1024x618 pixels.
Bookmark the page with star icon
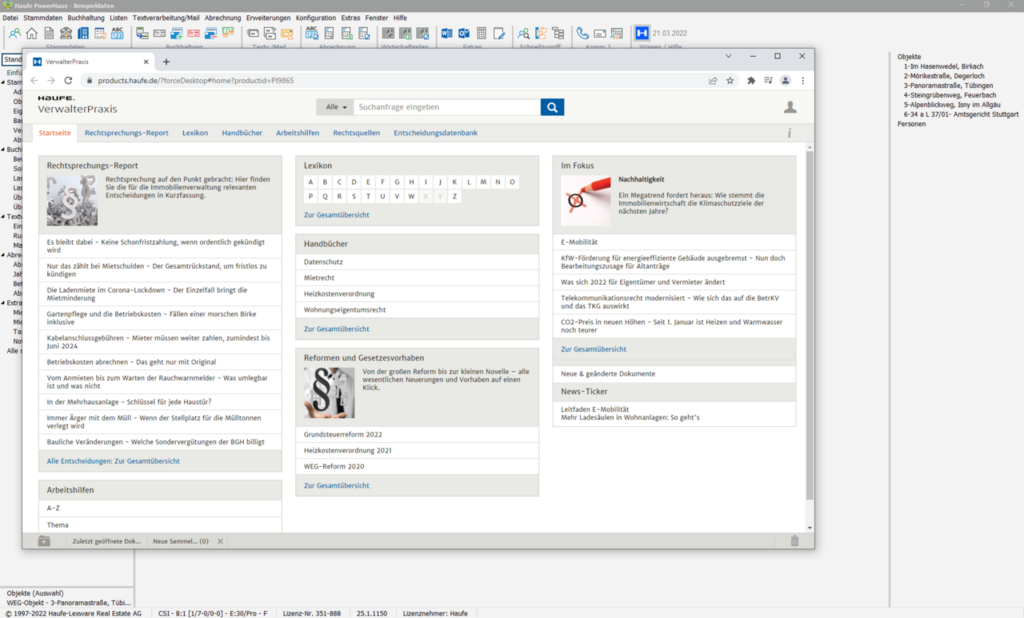click(730, 80)
